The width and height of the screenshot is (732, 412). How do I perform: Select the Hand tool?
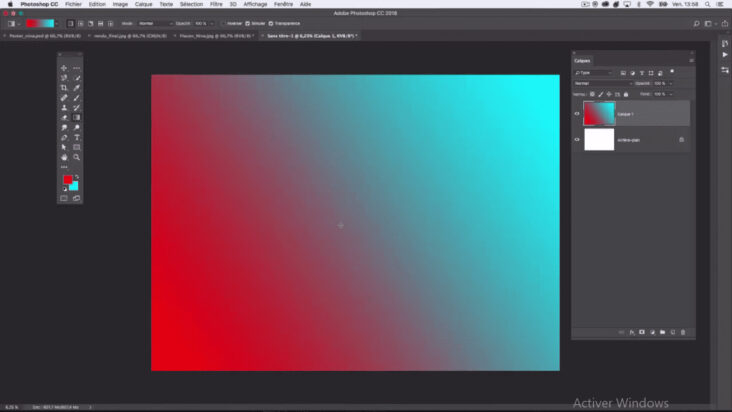point(64,157)
